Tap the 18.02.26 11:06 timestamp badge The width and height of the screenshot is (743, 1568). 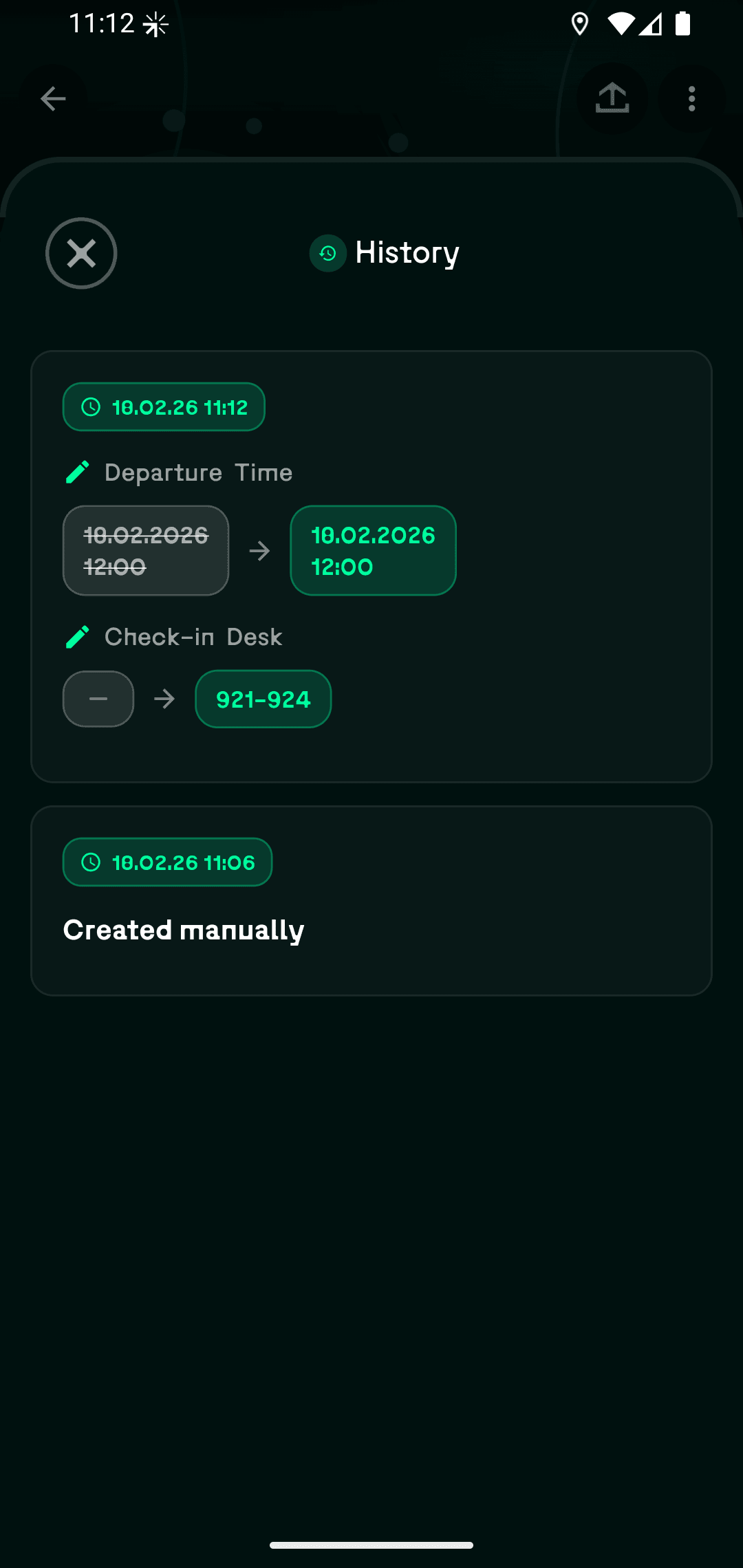click(x=167, y=862)
